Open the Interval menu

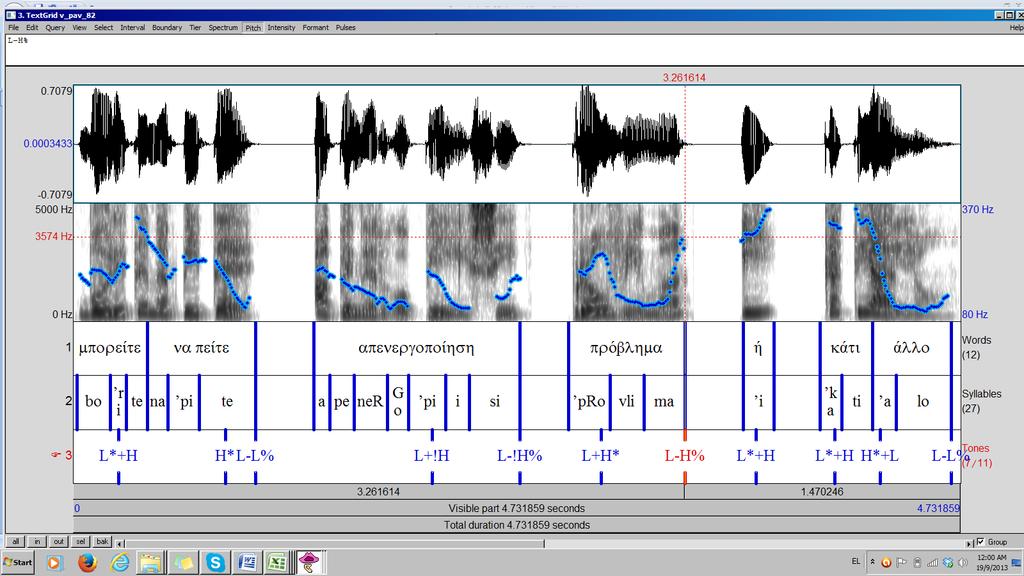pos(133,27)
